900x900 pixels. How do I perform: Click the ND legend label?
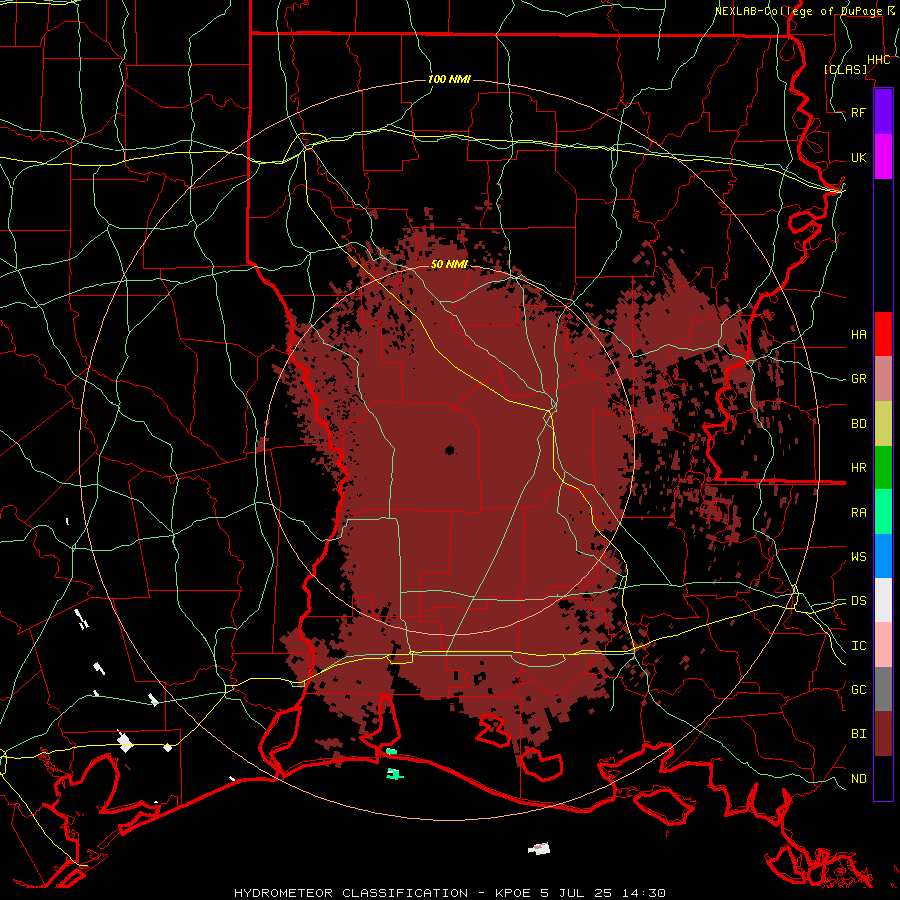coord(858,779)
